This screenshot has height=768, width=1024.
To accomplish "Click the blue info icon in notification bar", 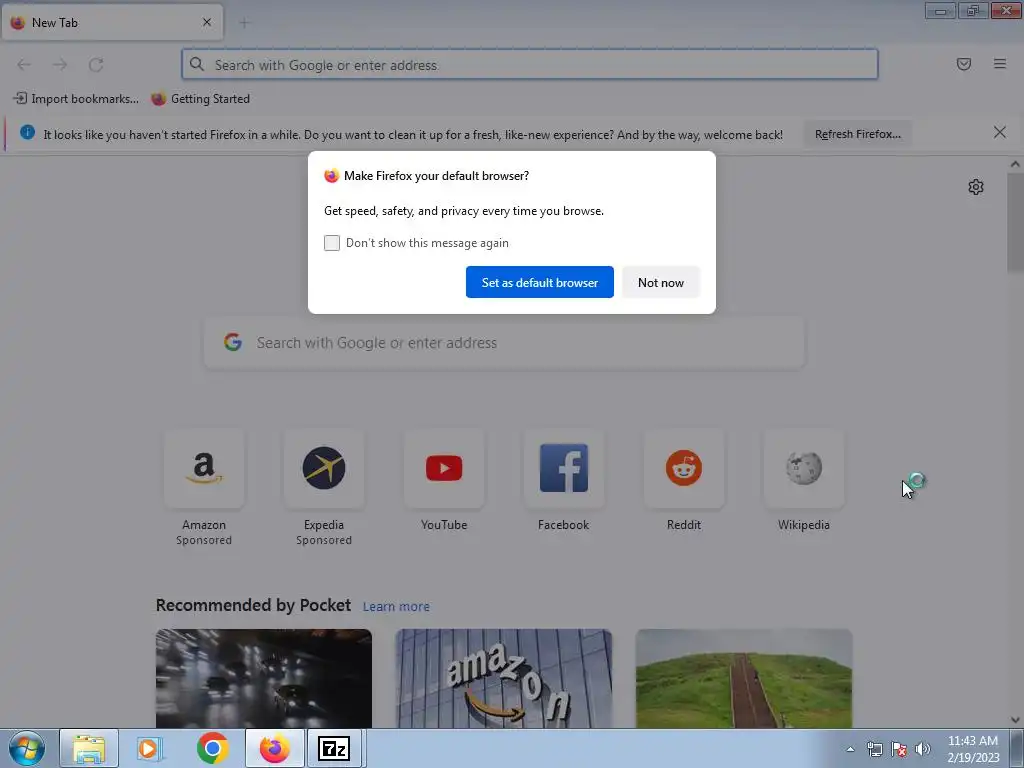I will coord(27,133).
